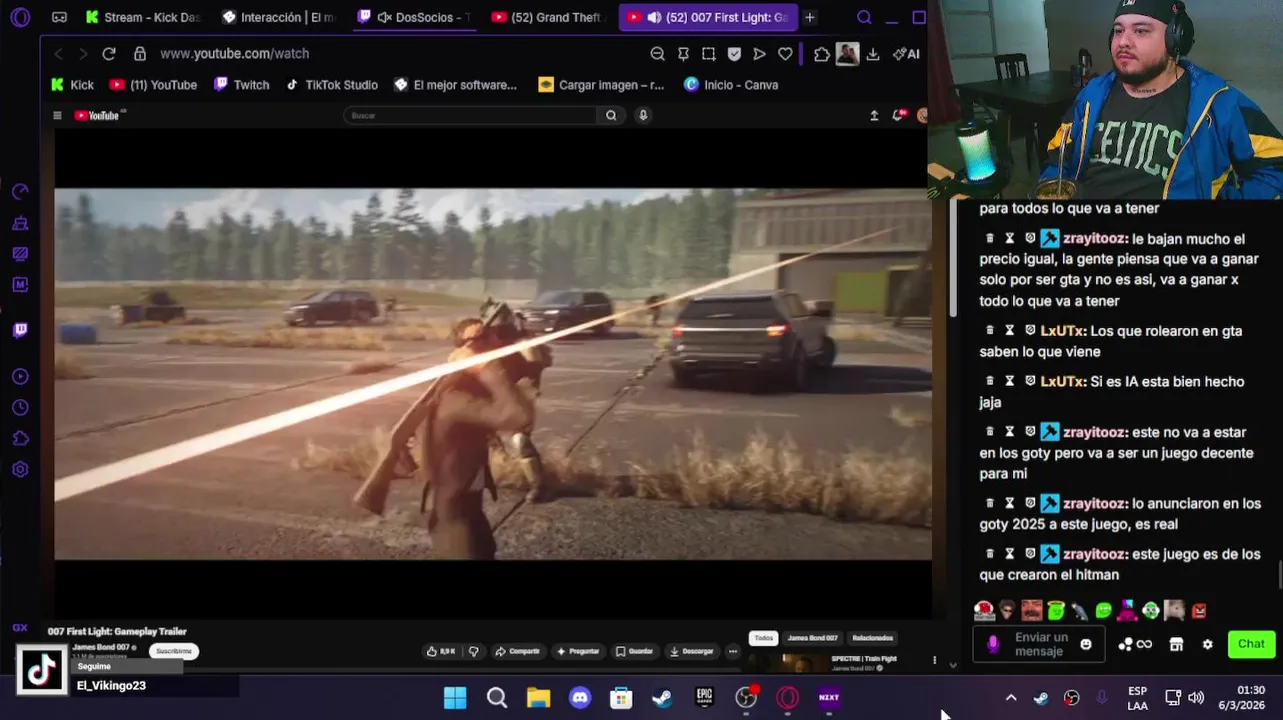Click the YouTube Buscar search field
Viewport: 1283px width, 720px height.
click(470, 116)
